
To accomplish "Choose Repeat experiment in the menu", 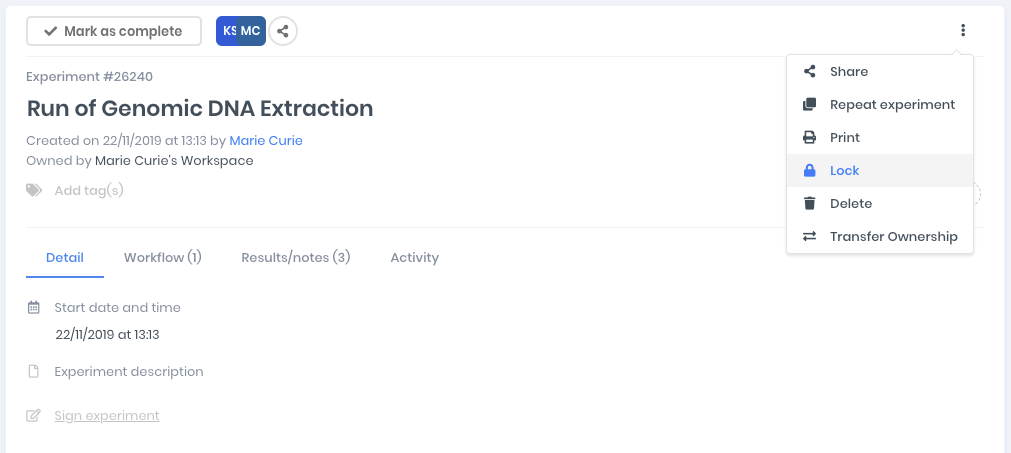I will point(892,105).
